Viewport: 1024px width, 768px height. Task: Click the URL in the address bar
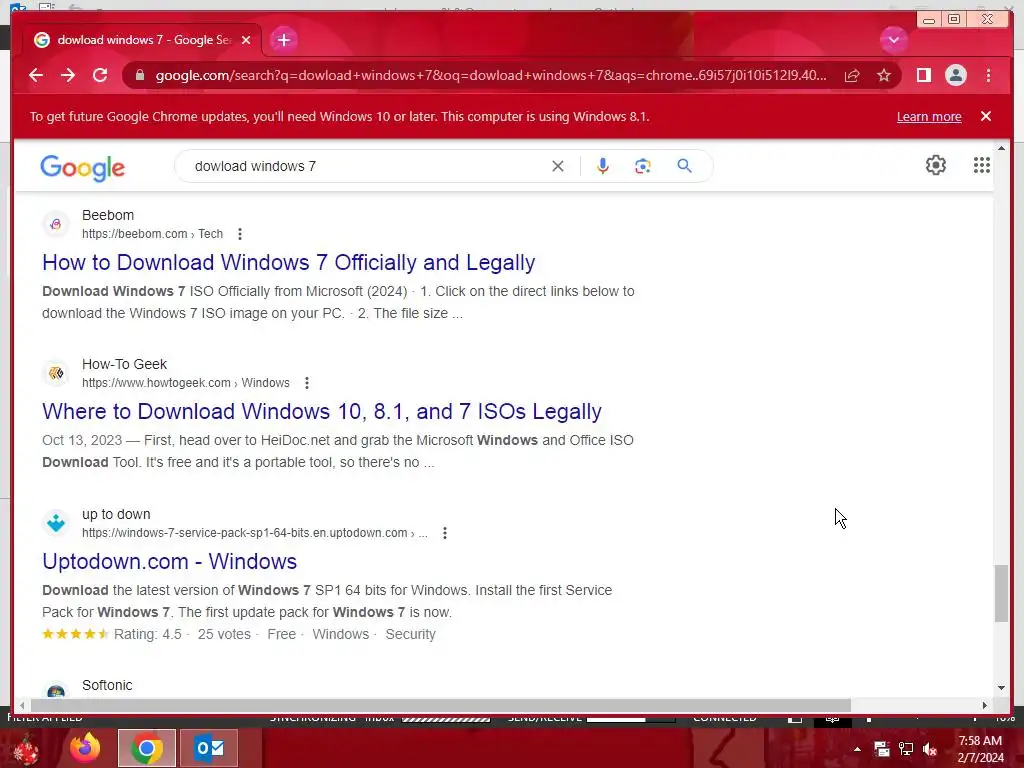(490, 75)
